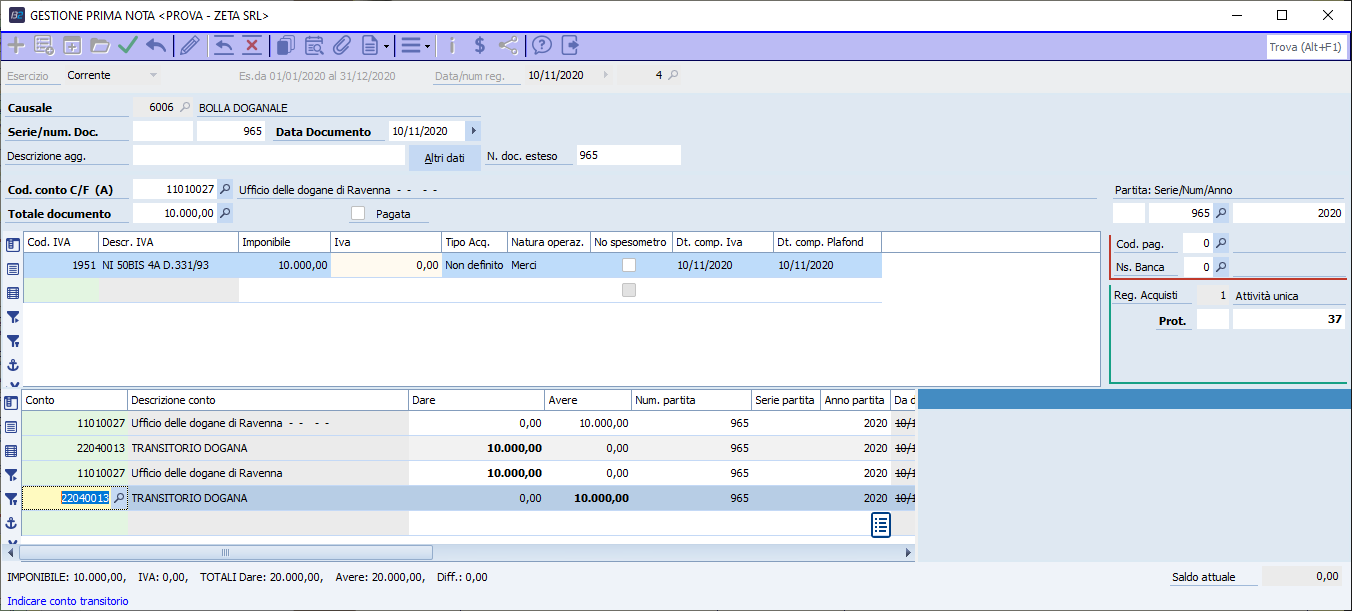Click the help question mark icon

click(x=542, y=45)
